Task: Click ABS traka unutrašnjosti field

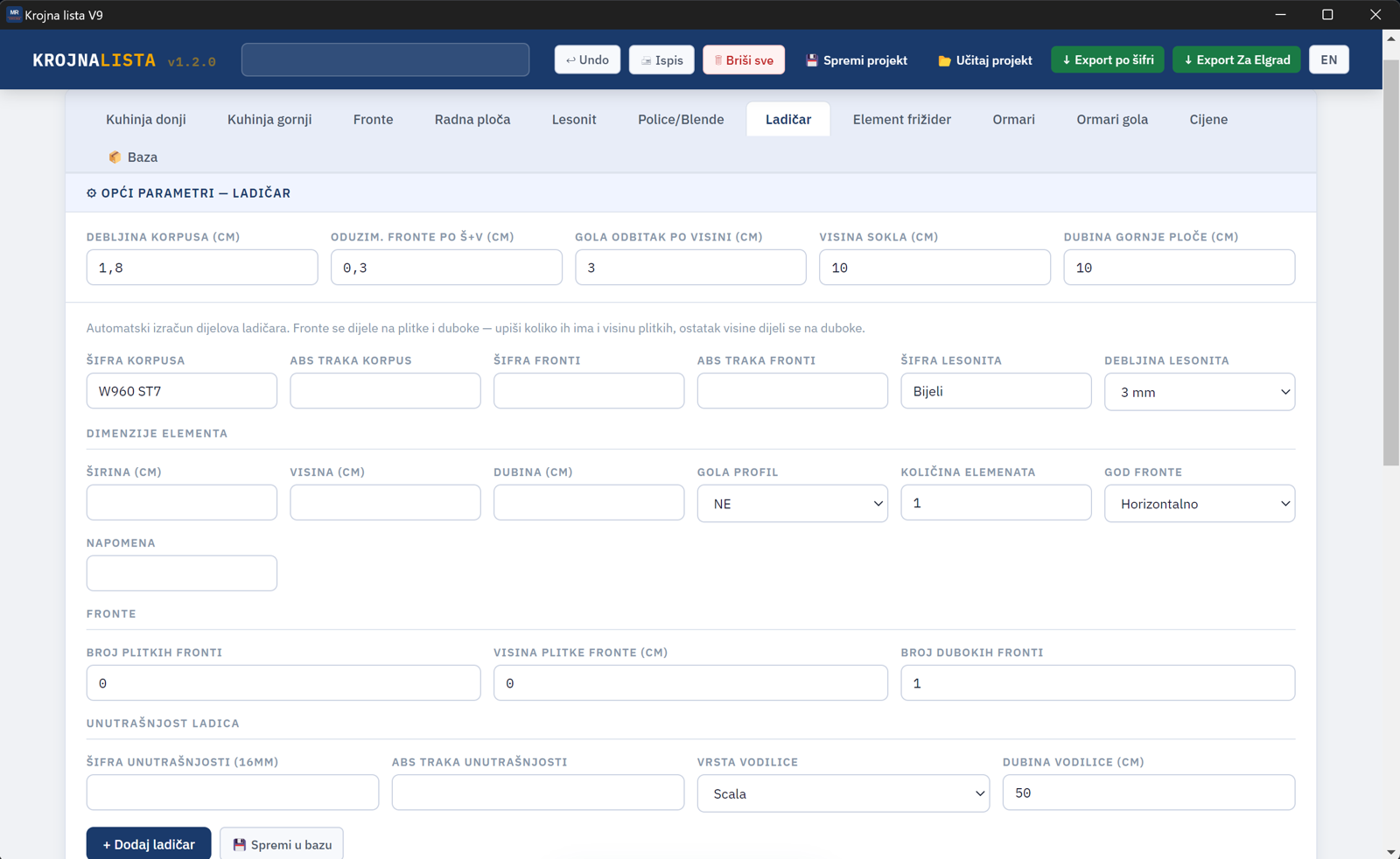Action: (538, 793)
